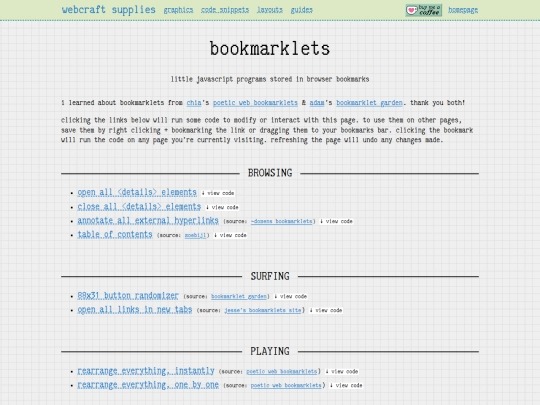This screenshot has height=405, width=540.
Task: Visit chia's link in intro text
Action: [x=194, y=103]
